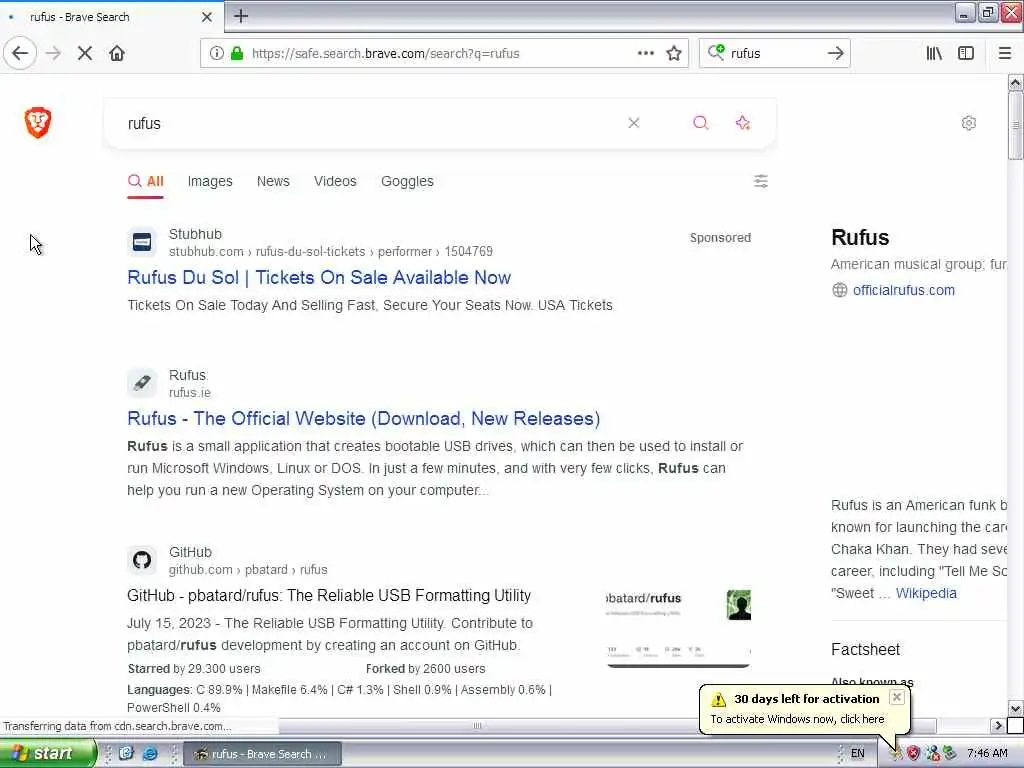Close the activation balloon notification
This screenshot has width=1024, height=768.
coord(897,697)
